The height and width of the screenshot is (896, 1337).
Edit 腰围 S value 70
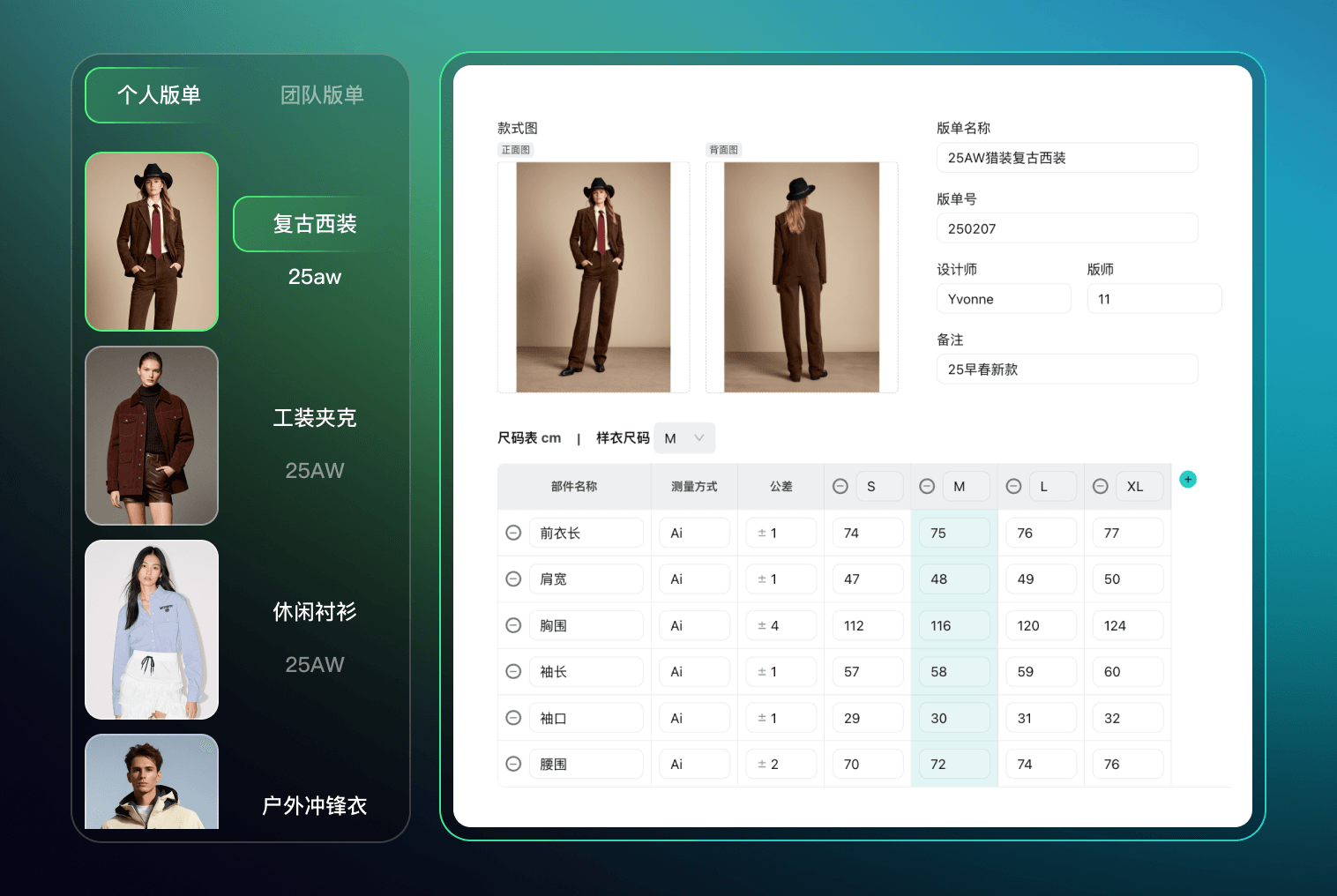coord(868,764)
